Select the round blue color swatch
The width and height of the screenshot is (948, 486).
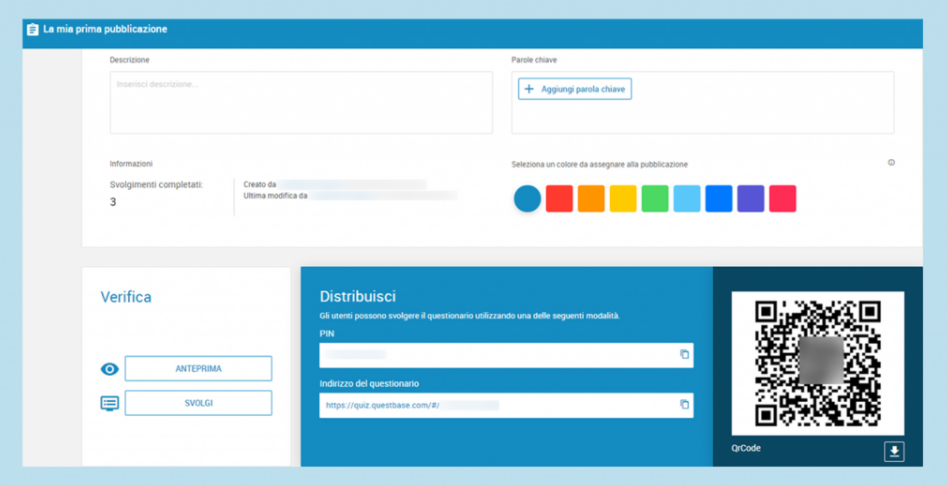pyautogui.click(x=527, y=198)
